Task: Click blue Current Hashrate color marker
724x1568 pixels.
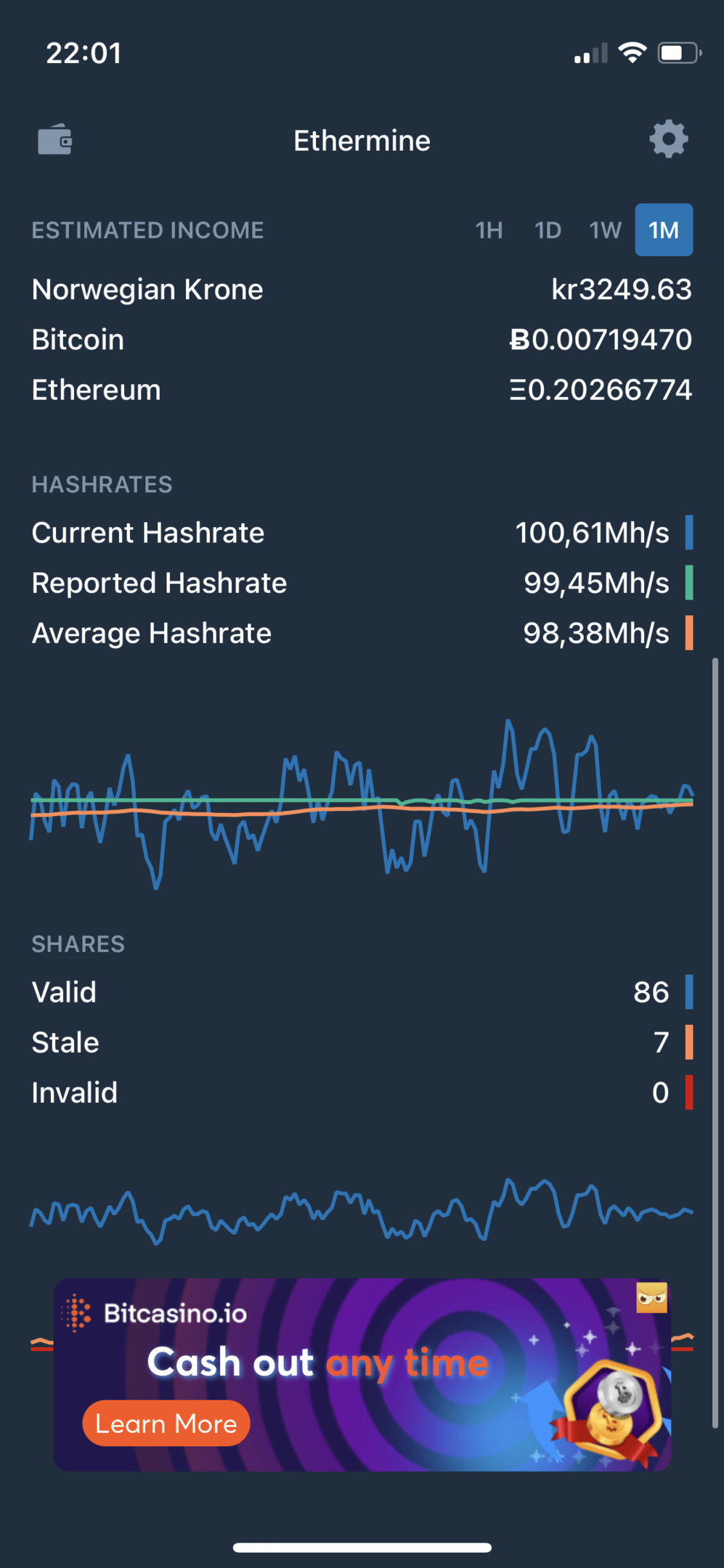Action: [x=689, y=532]
